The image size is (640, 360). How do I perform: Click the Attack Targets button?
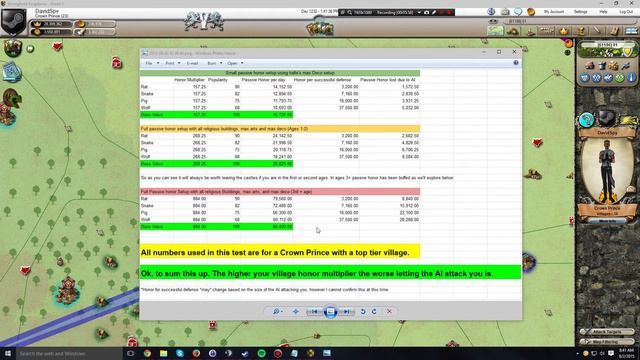click(608, 332)
